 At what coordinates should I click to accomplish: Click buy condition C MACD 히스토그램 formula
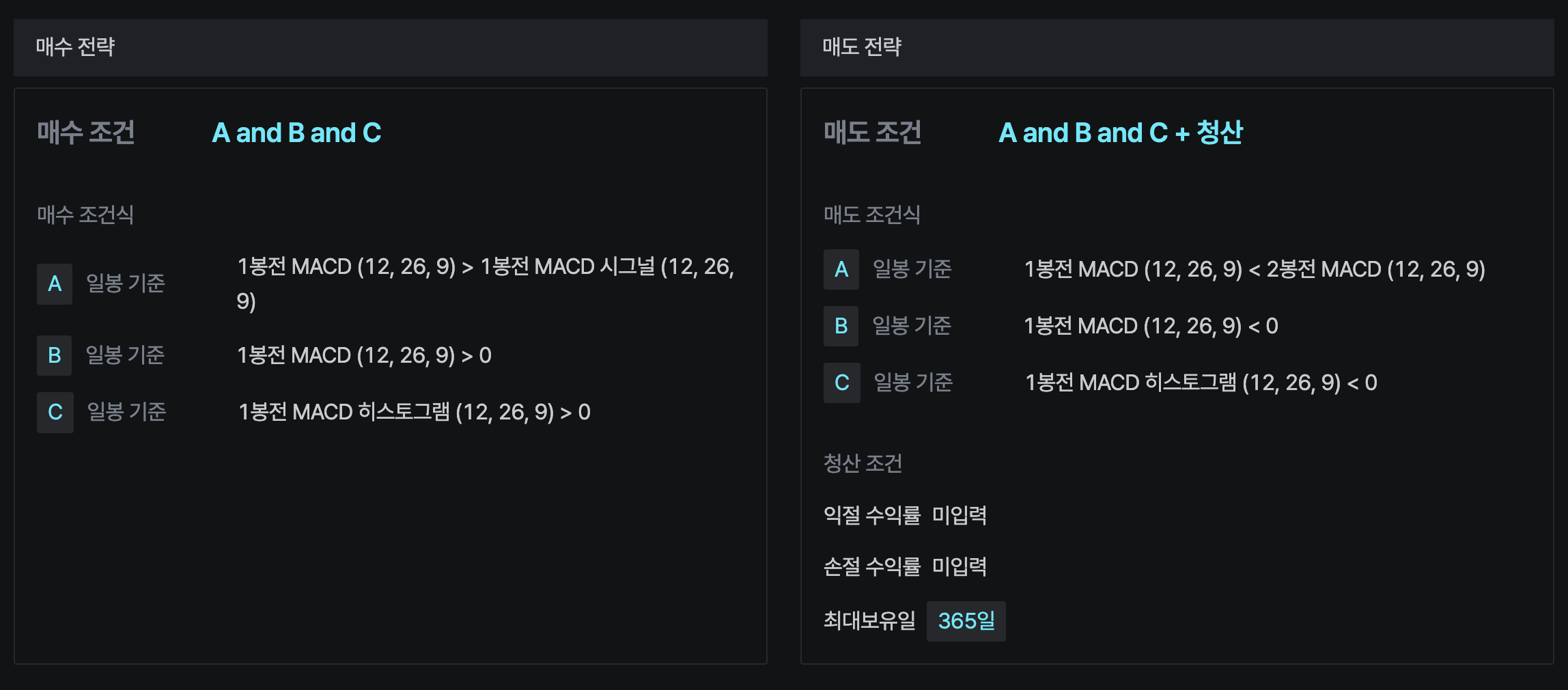click(414, 412)
